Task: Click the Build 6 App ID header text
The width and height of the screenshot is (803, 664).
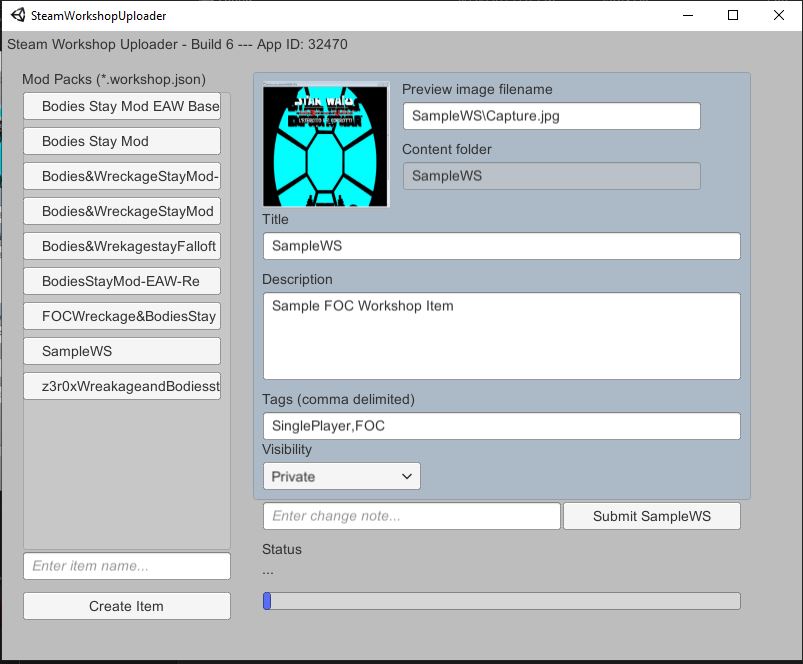Action: 177,45
